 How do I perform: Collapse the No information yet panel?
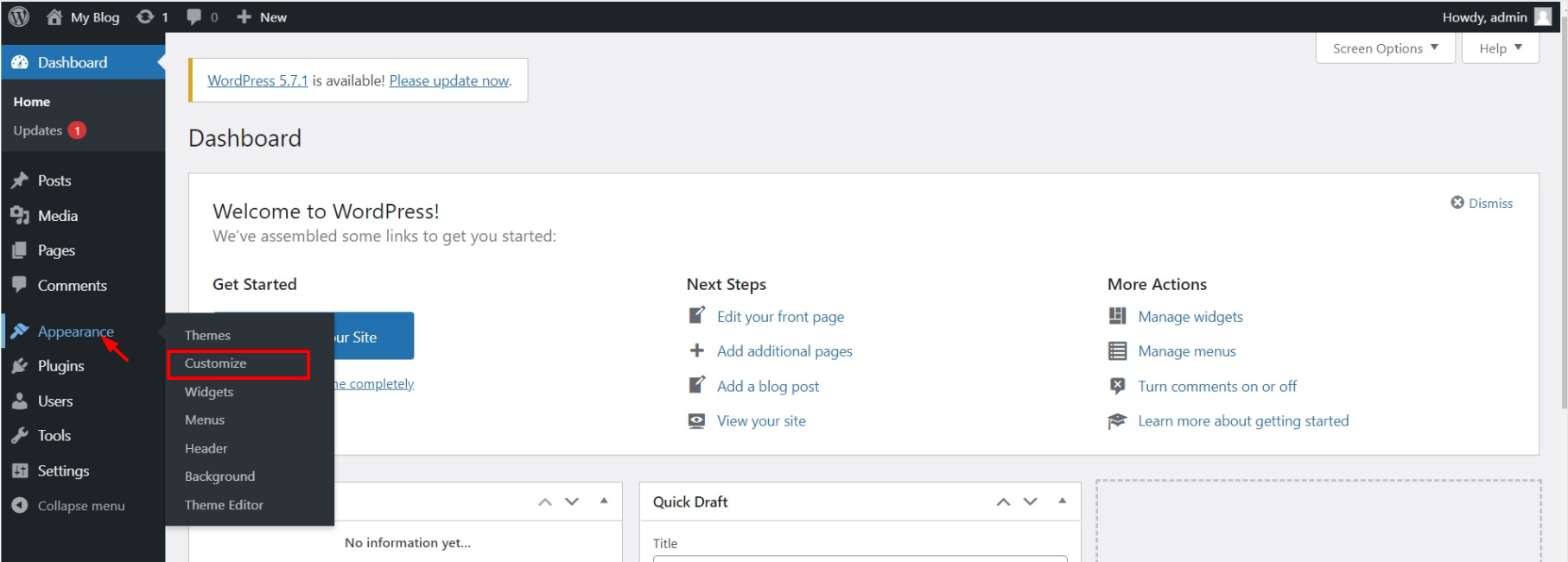[x=604, y=501]
